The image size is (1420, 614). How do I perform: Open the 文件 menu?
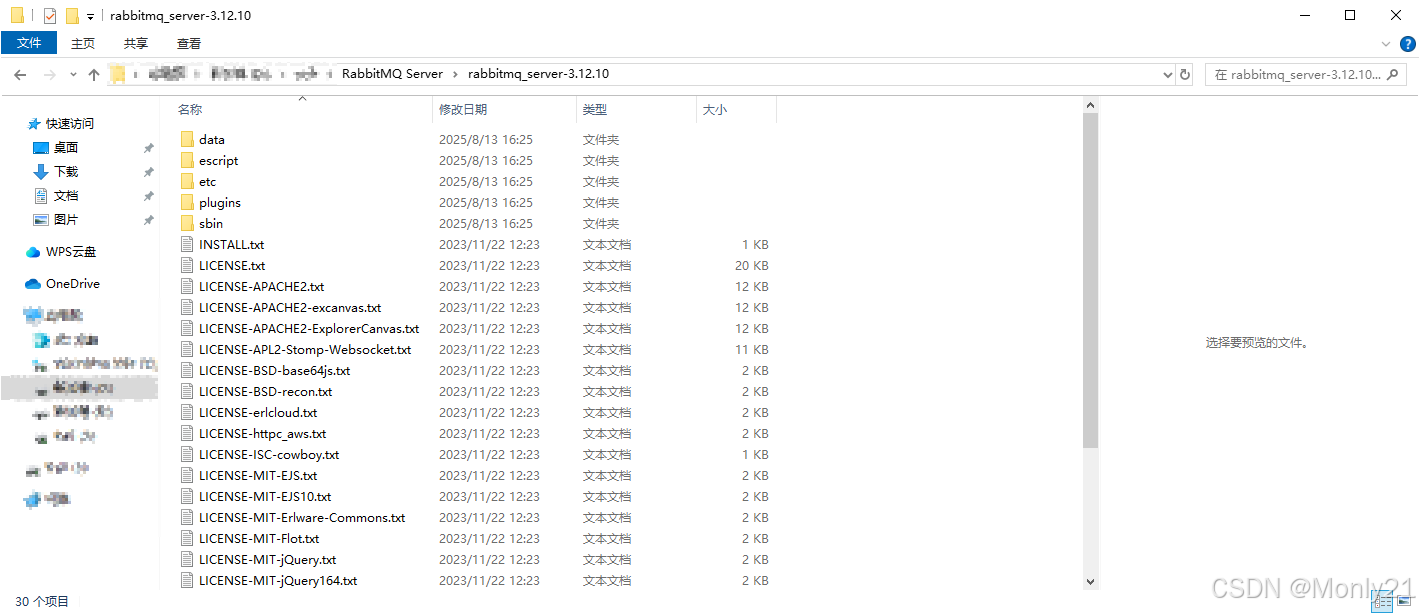(x=30, y=43)
